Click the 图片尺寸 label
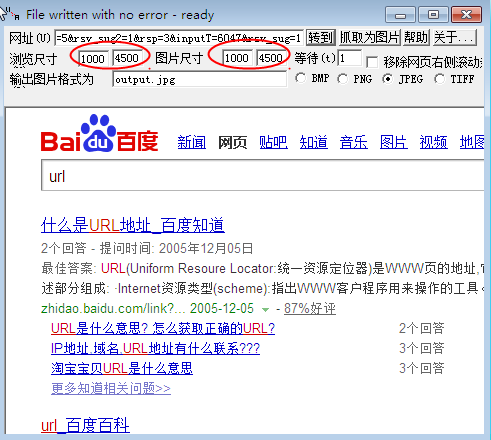Image resolution: width=491 pixels, height=440 pixels. tap(179, 58)
